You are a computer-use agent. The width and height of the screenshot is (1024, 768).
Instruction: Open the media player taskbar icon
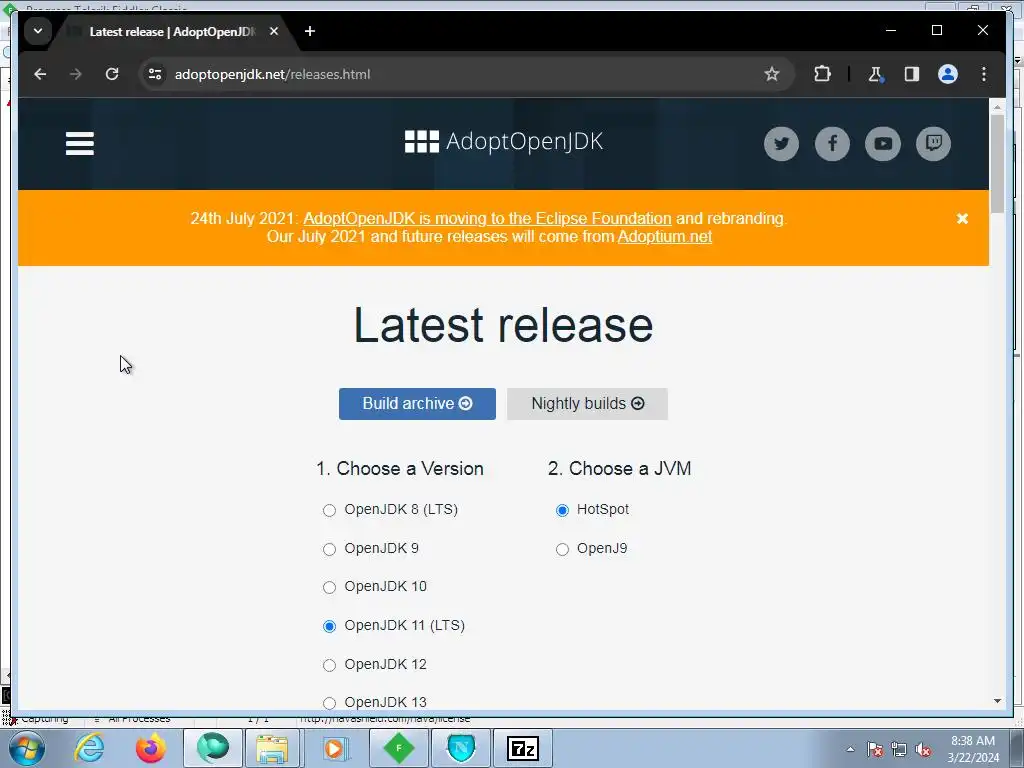click(335, 748)
